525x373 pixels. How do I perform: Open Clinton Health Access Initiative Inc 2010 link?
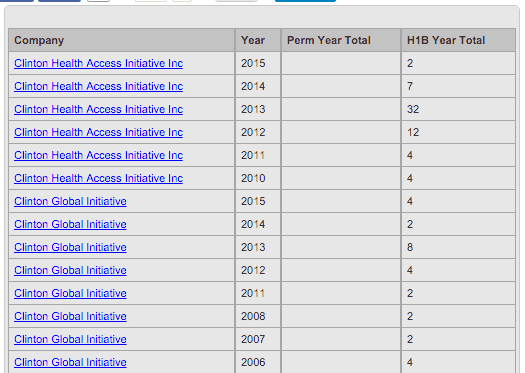pos(98,178)
